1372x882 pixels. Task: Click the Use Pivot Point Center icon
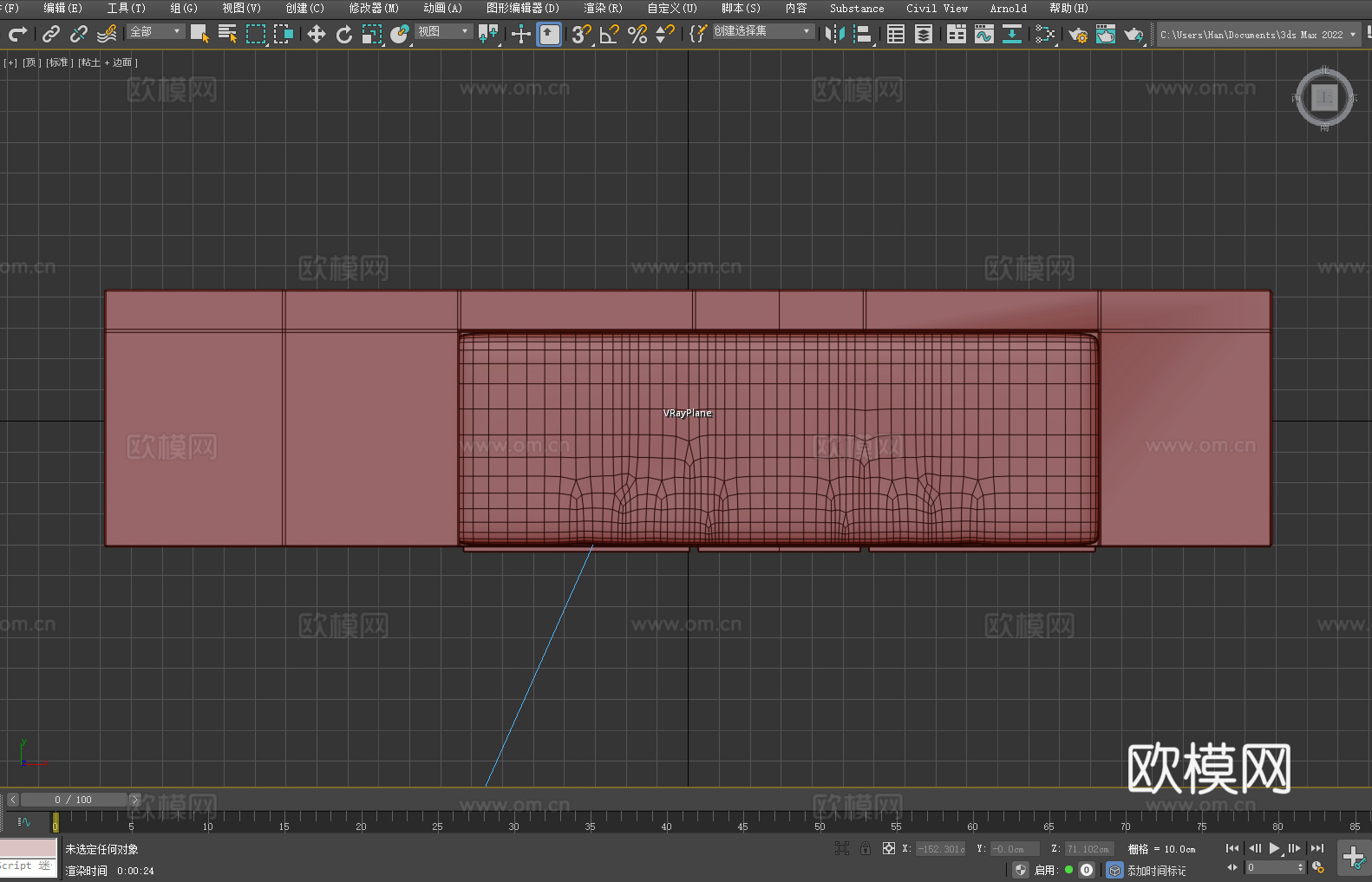pos(488,34)
